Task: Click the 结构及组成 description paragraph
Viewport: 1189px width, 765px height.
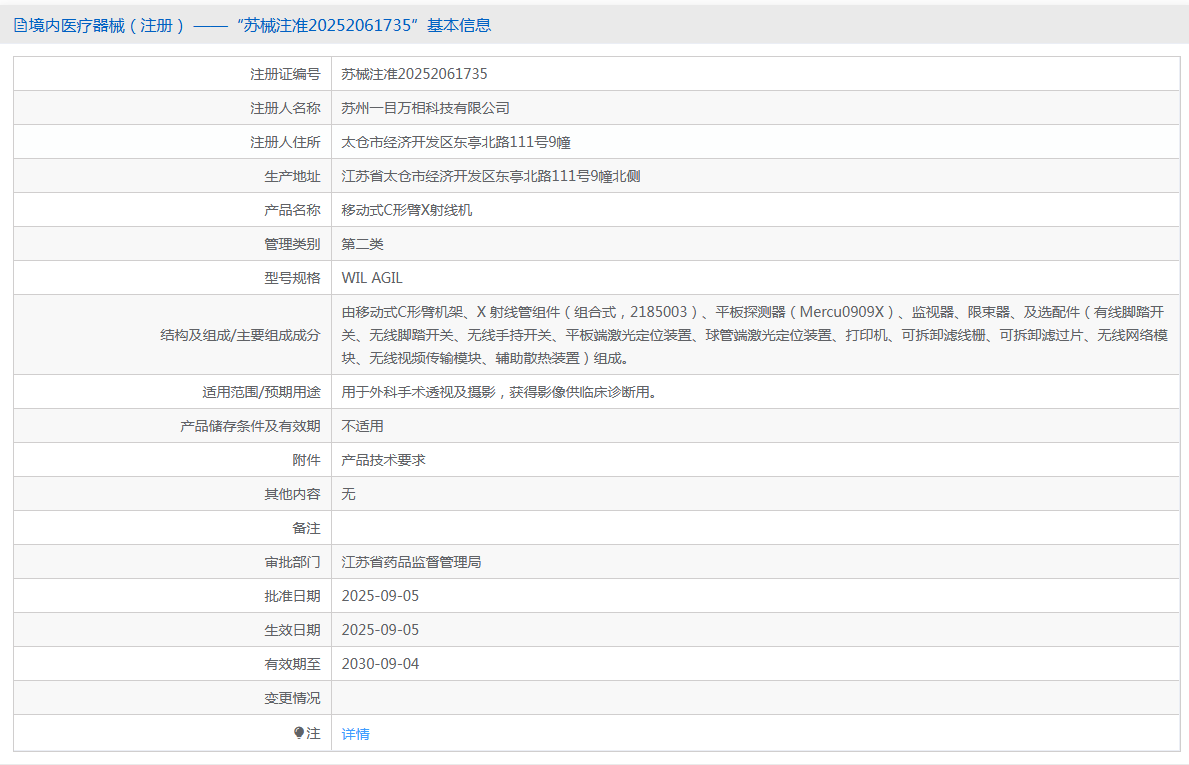Action: point(754,335)
